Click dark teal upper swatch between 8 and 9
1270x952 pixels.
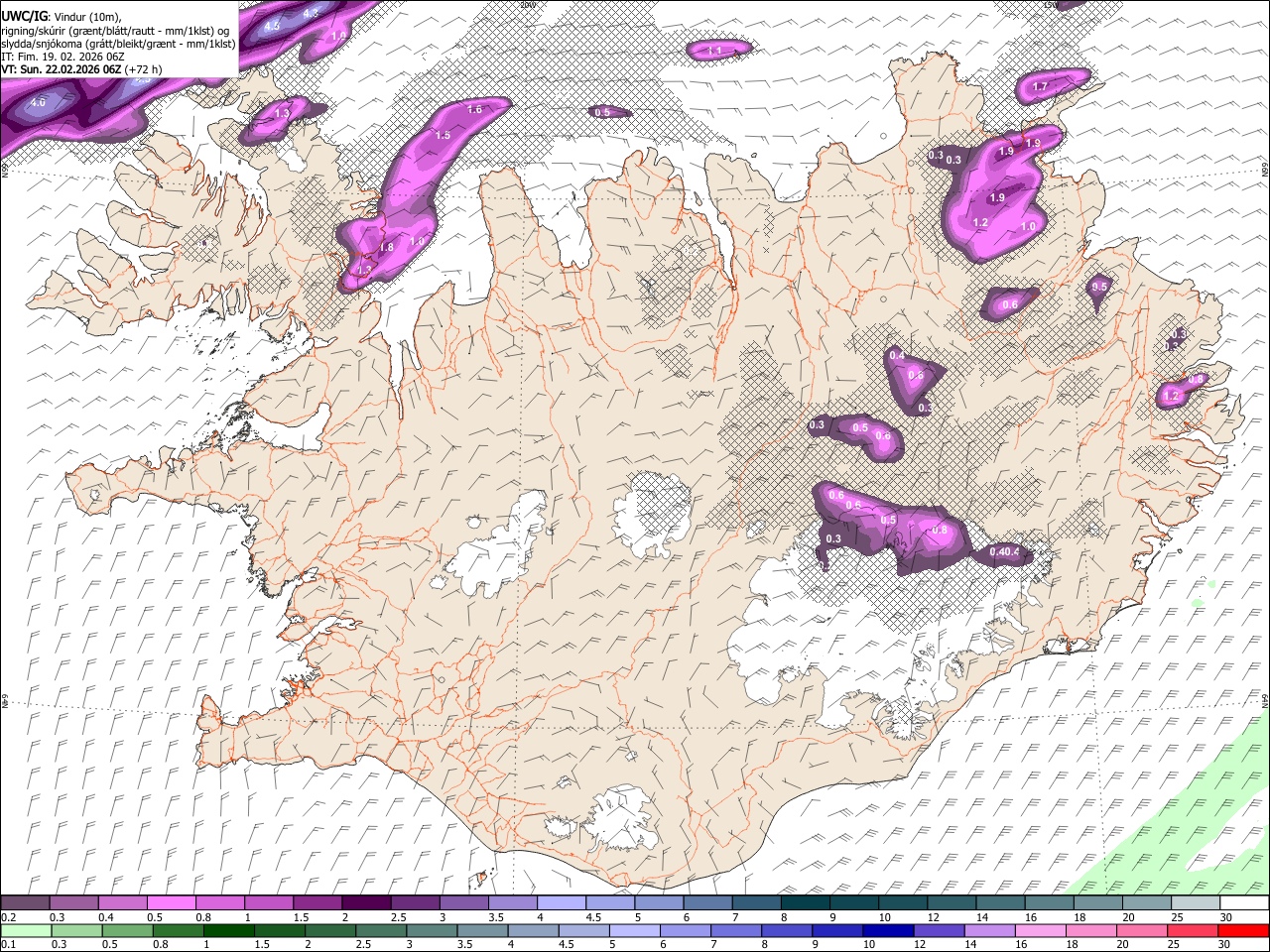(806, 903)
